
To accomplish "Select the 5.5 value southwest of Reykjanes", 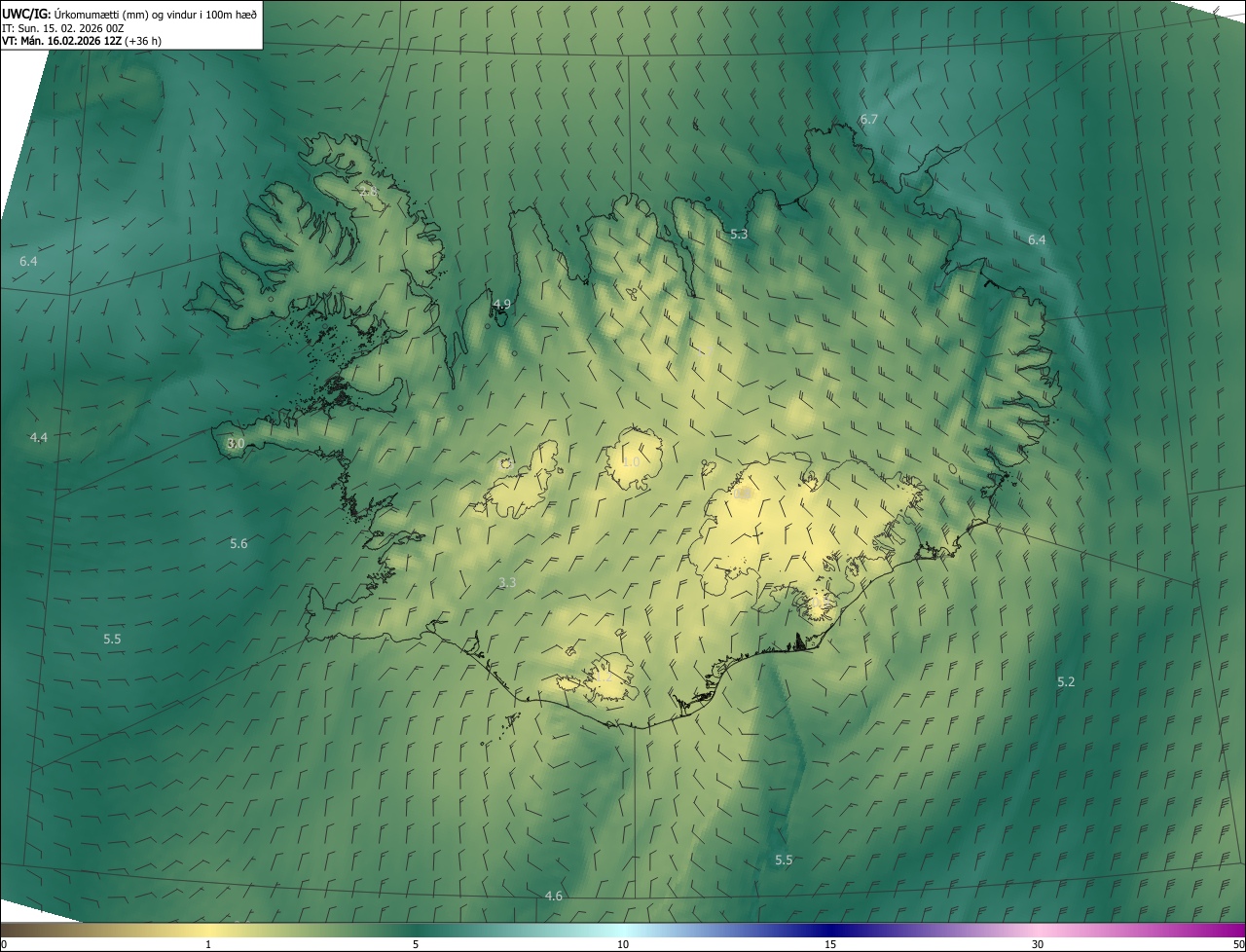I will coord(112,639).
